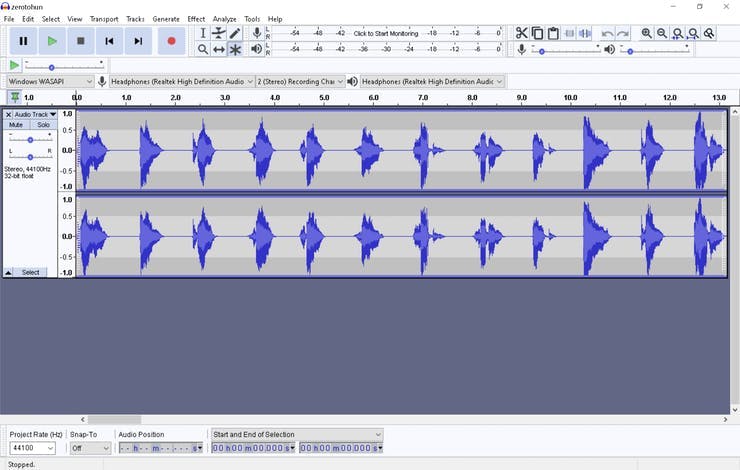740x470 pixels.
Task: Activate the Zoom magnifier tool
Action: point(202,49)
